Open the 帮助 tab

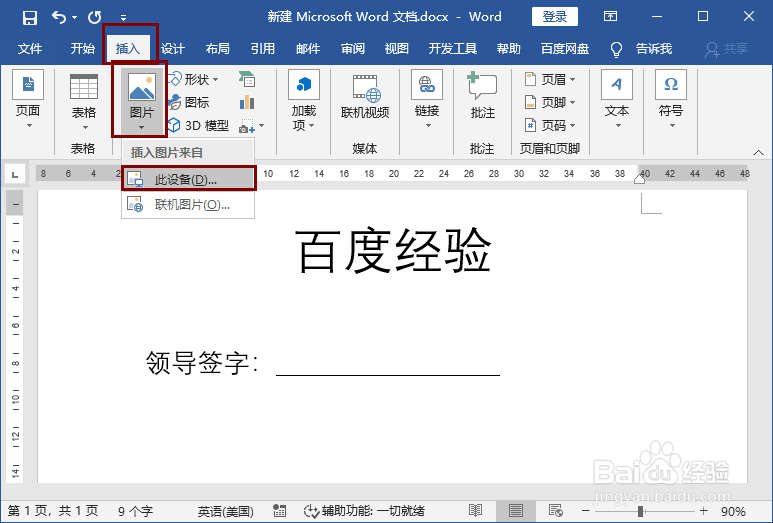[508, 49]
